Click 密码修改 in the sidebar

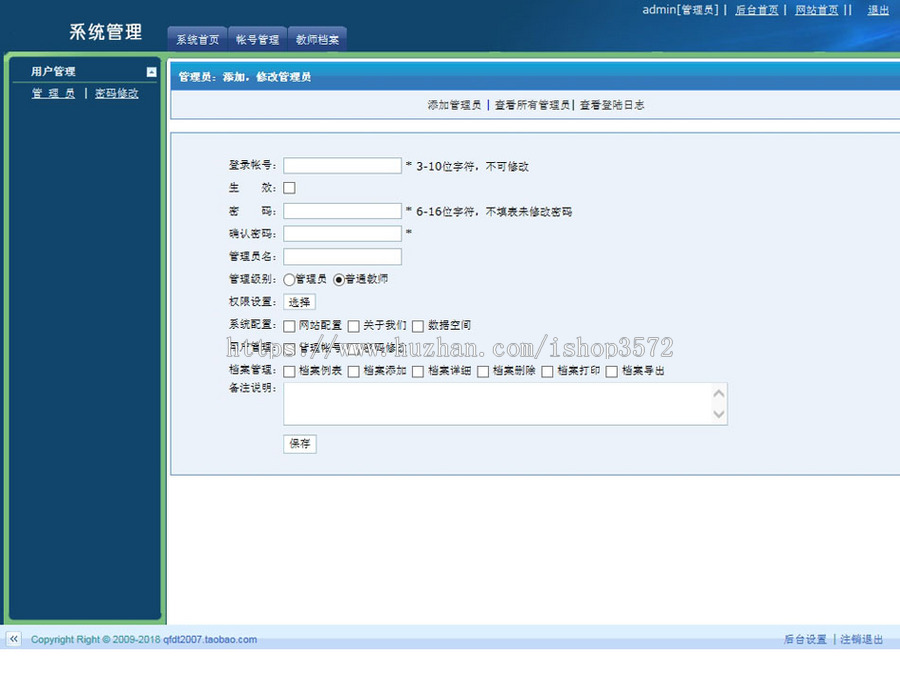(115, 93)
